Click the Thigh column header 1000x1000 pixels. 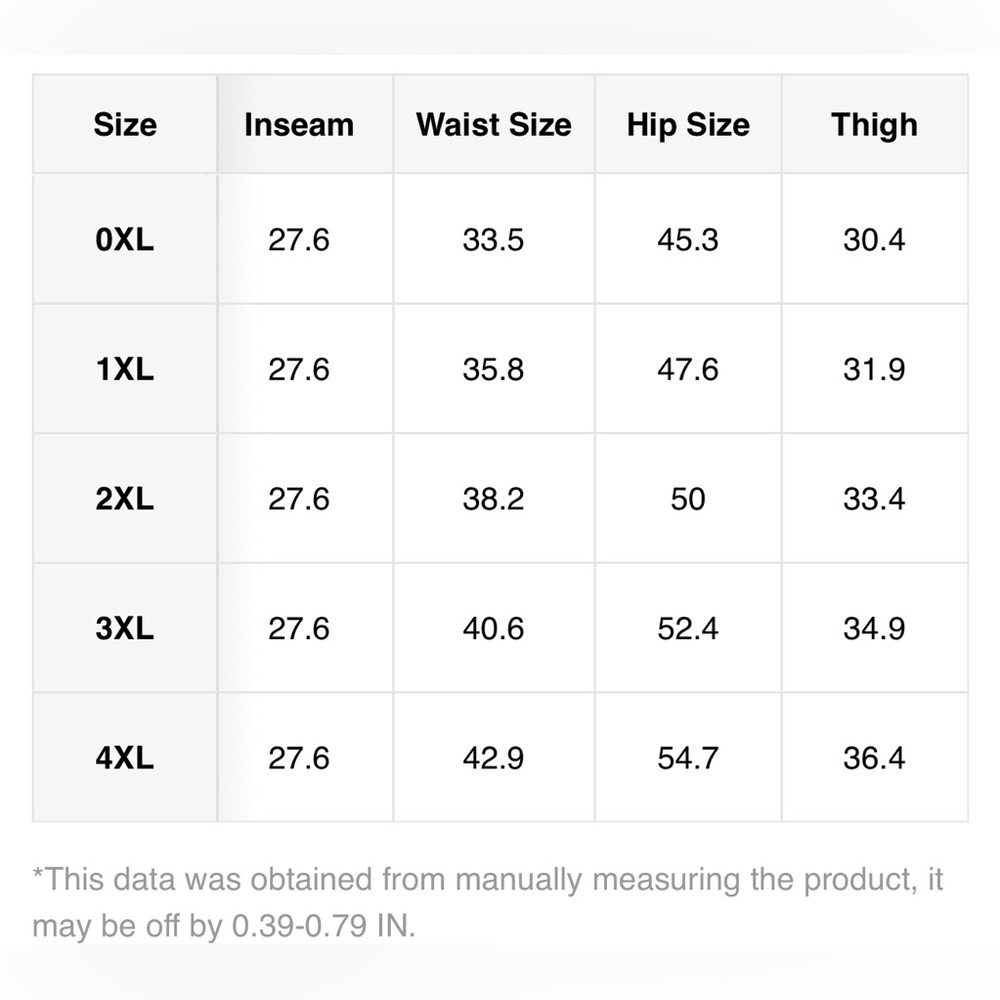point(874,125)
